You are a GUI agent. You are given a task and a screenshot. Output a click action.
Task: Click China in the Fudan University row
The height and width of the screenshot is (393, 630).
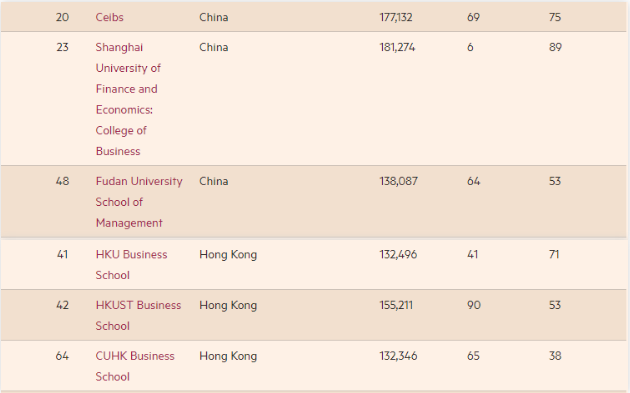pyautogui.click(x=214, y=181)
